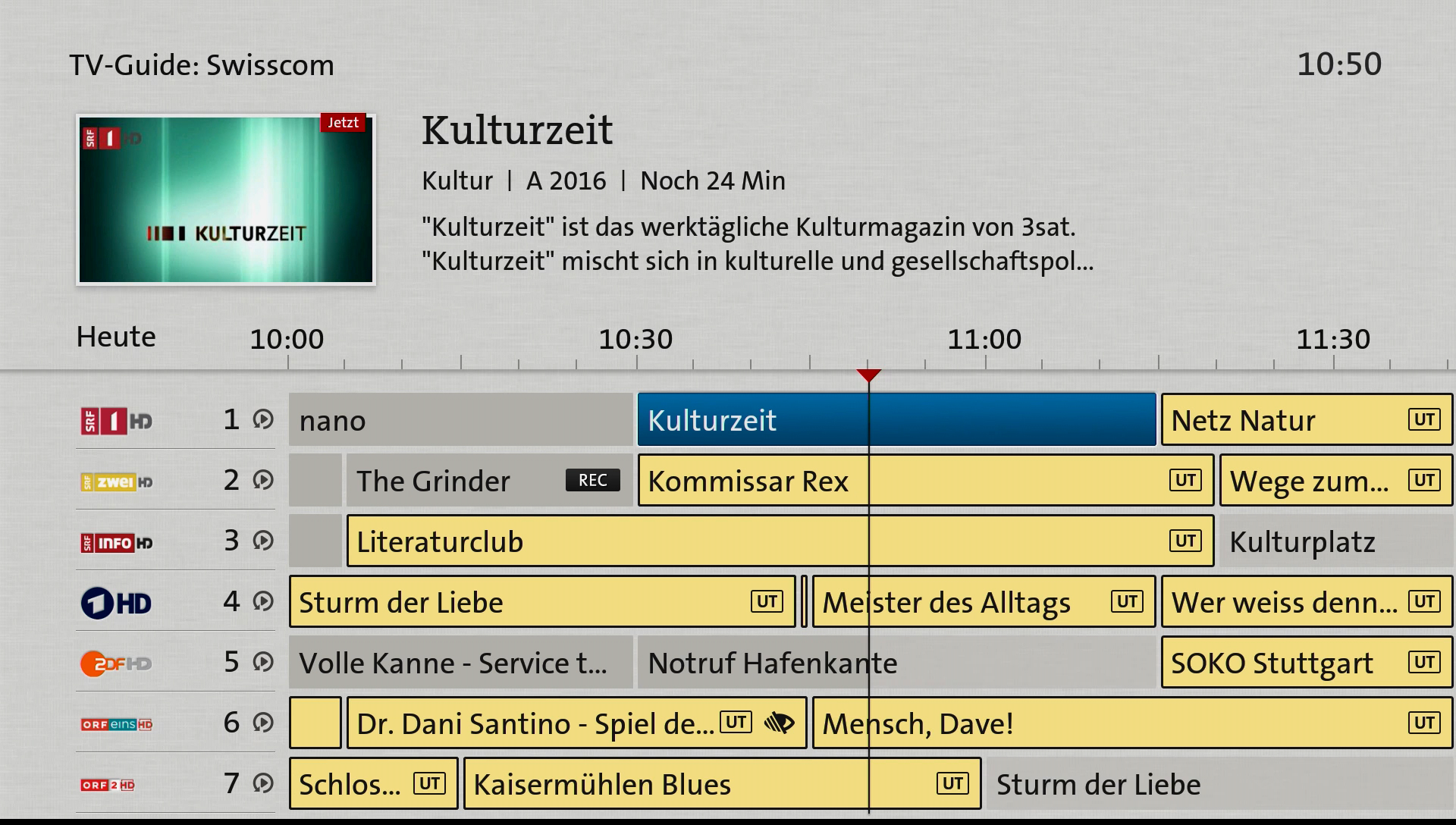Click the TV-Guide: Swisscom heading

(202, 65)
